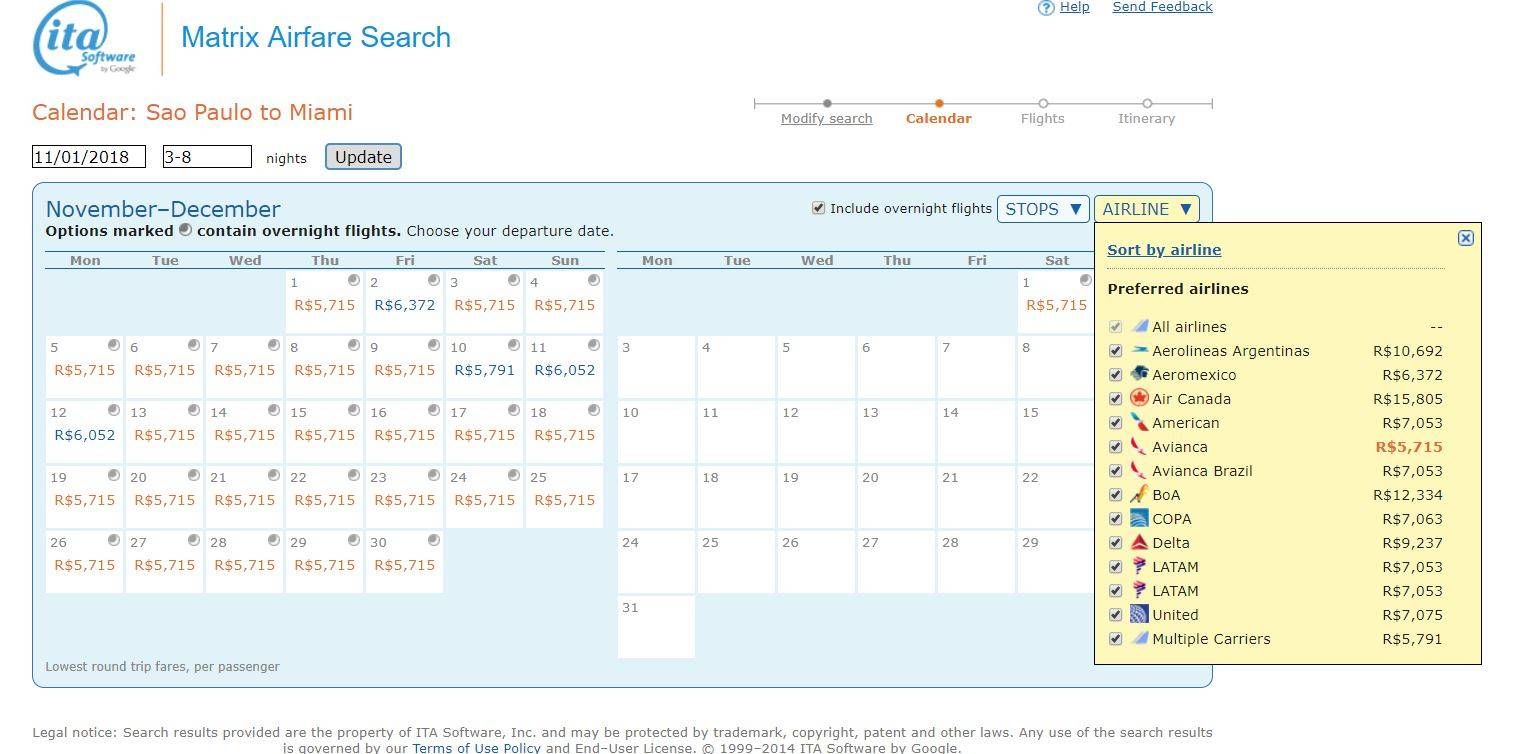
Task: Click the Help question mark icon
Action: point(1046,8)
